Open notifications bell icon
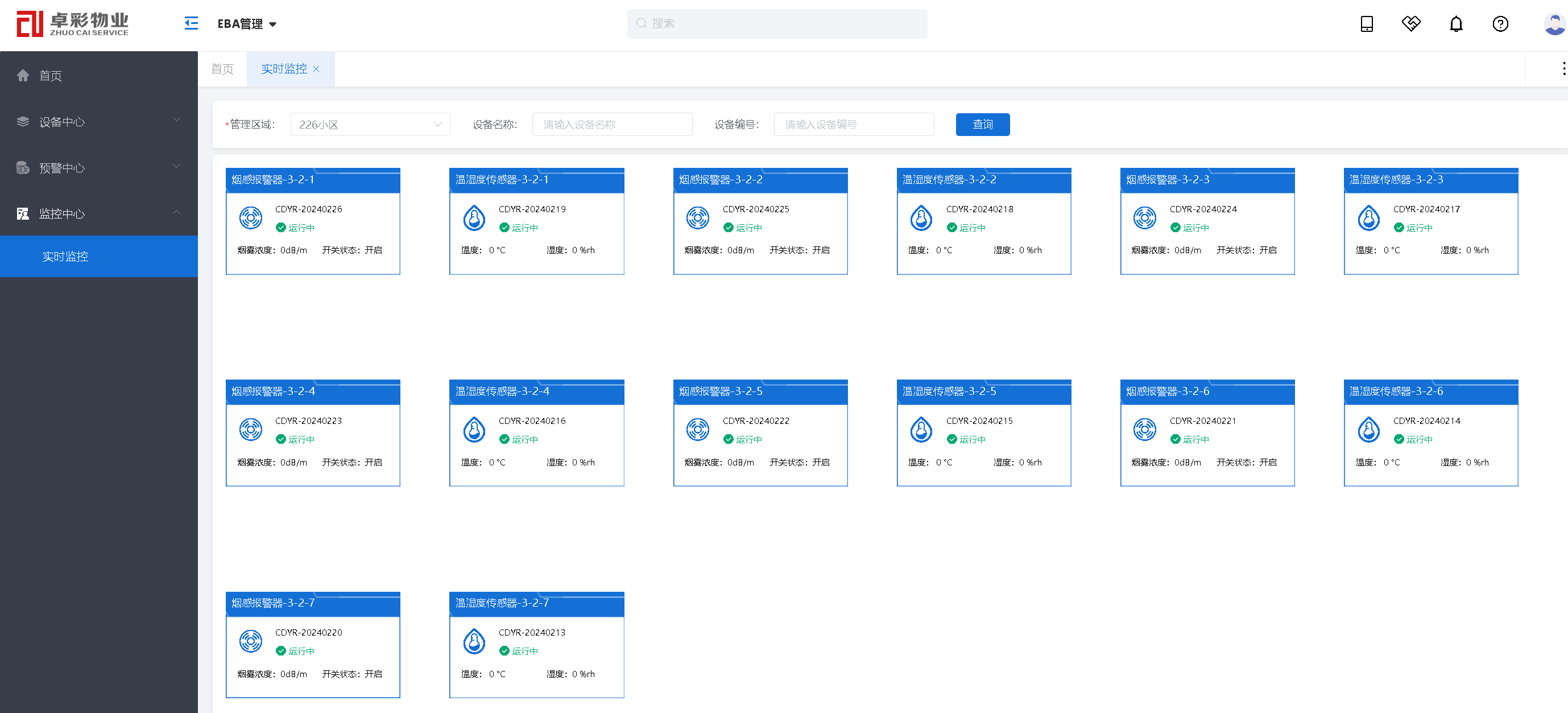Screen dimensions: 1568x713 [x=1456, y=24]
